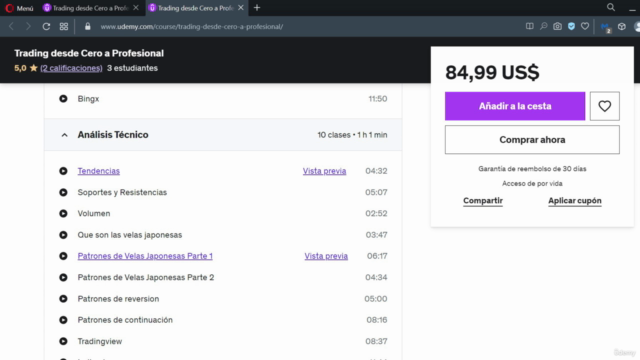640x360 pixels.
Task: Open the 2 calificaciones link
Action: coord(71,68)
